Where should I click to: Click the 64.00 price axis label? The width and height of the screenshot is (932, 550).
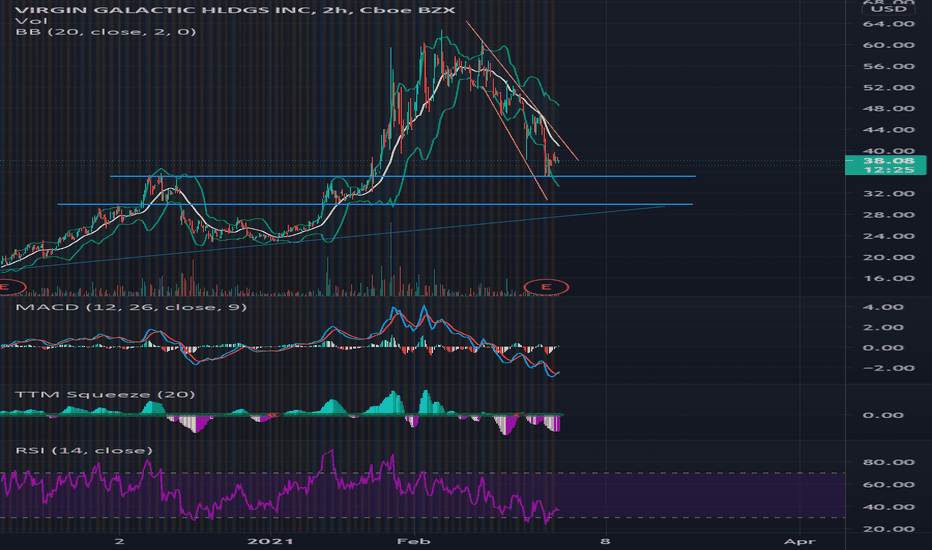tap(889, 24)
